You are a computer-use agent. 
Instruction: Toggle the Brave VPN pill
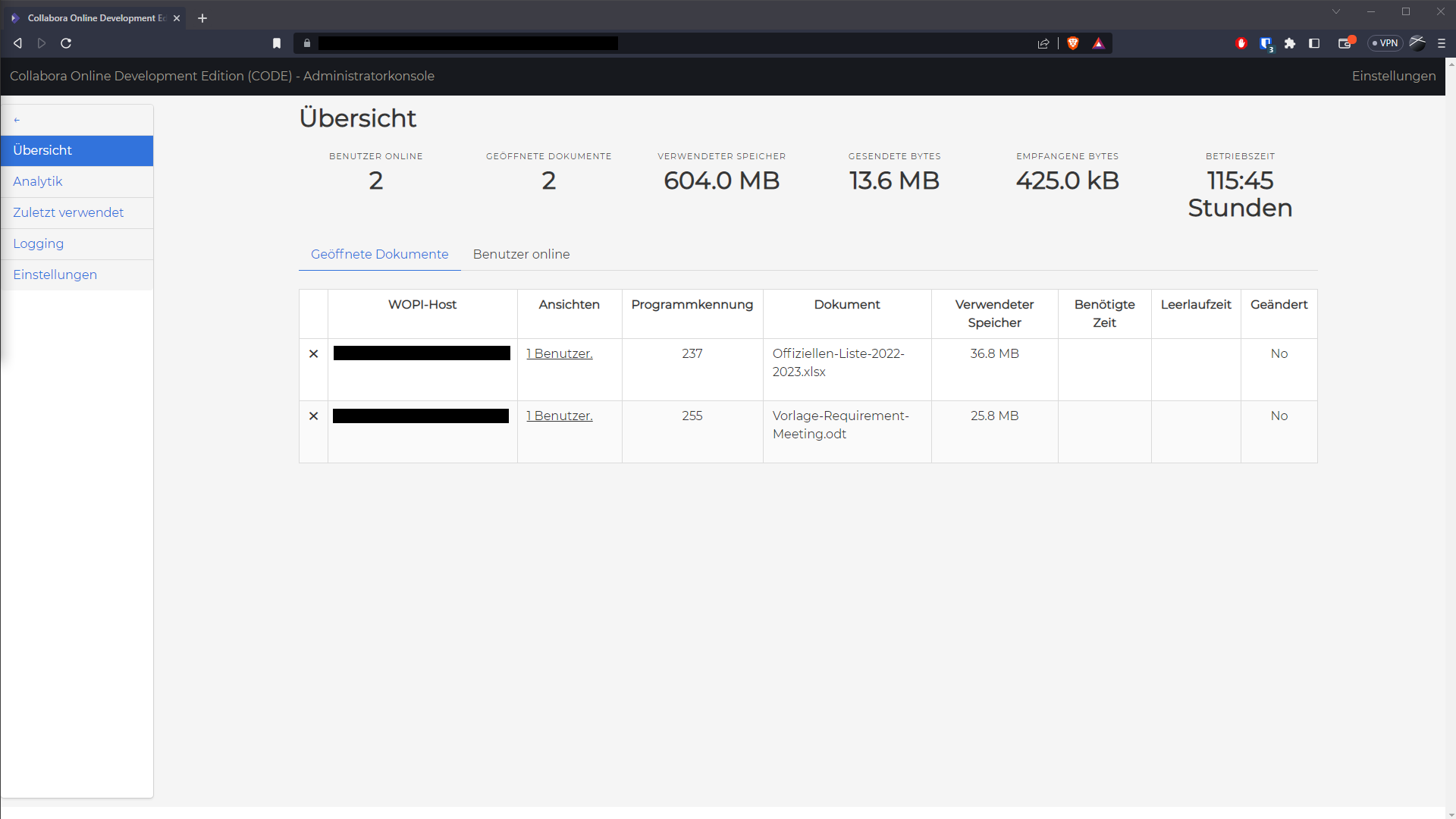coord(1385,43)
